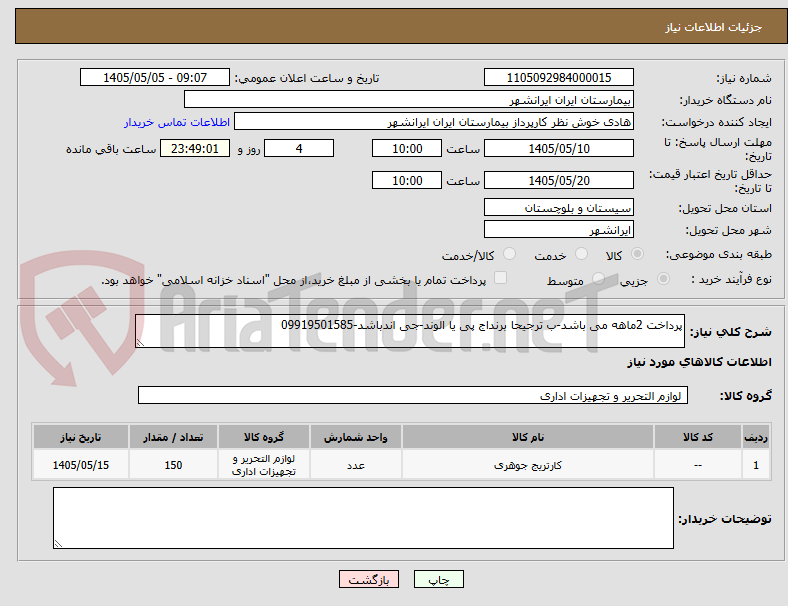788x606 pixels.
Task: Click the remaining days field showing 4
Action: (299, 148)
